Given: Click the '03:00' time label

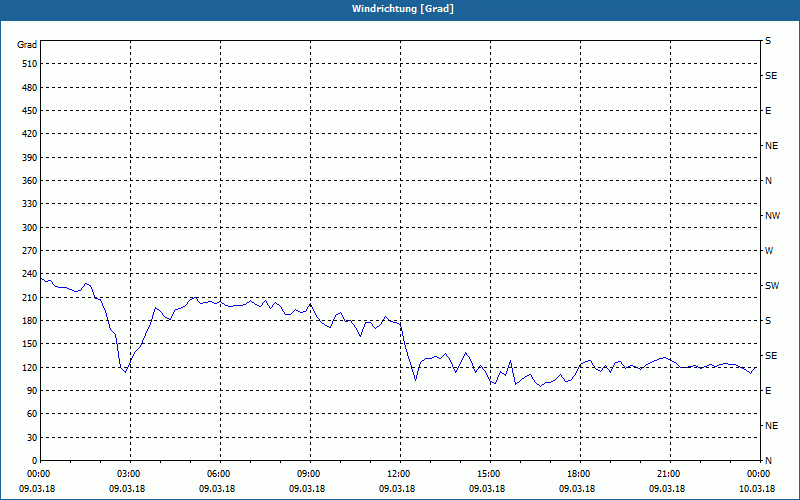Looking at the screenshot, I should coord(130,474).
